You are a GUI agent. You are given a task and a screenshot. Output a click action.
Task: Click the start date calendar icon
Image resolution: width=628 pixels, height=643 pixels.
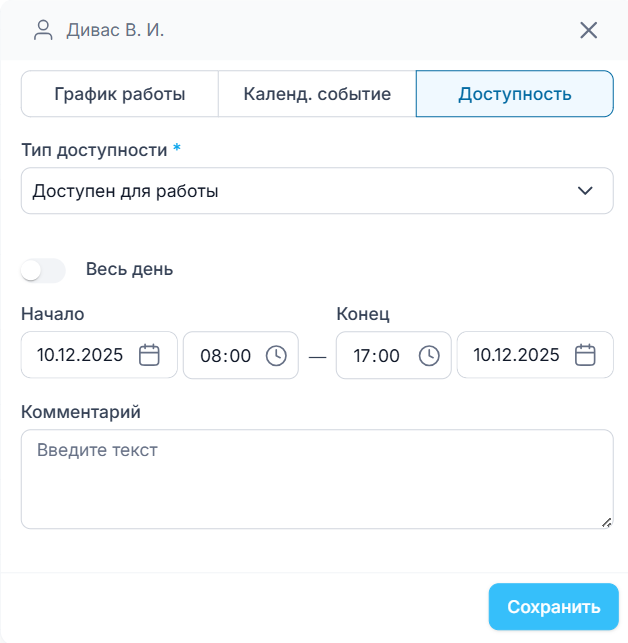click(149, 355)
